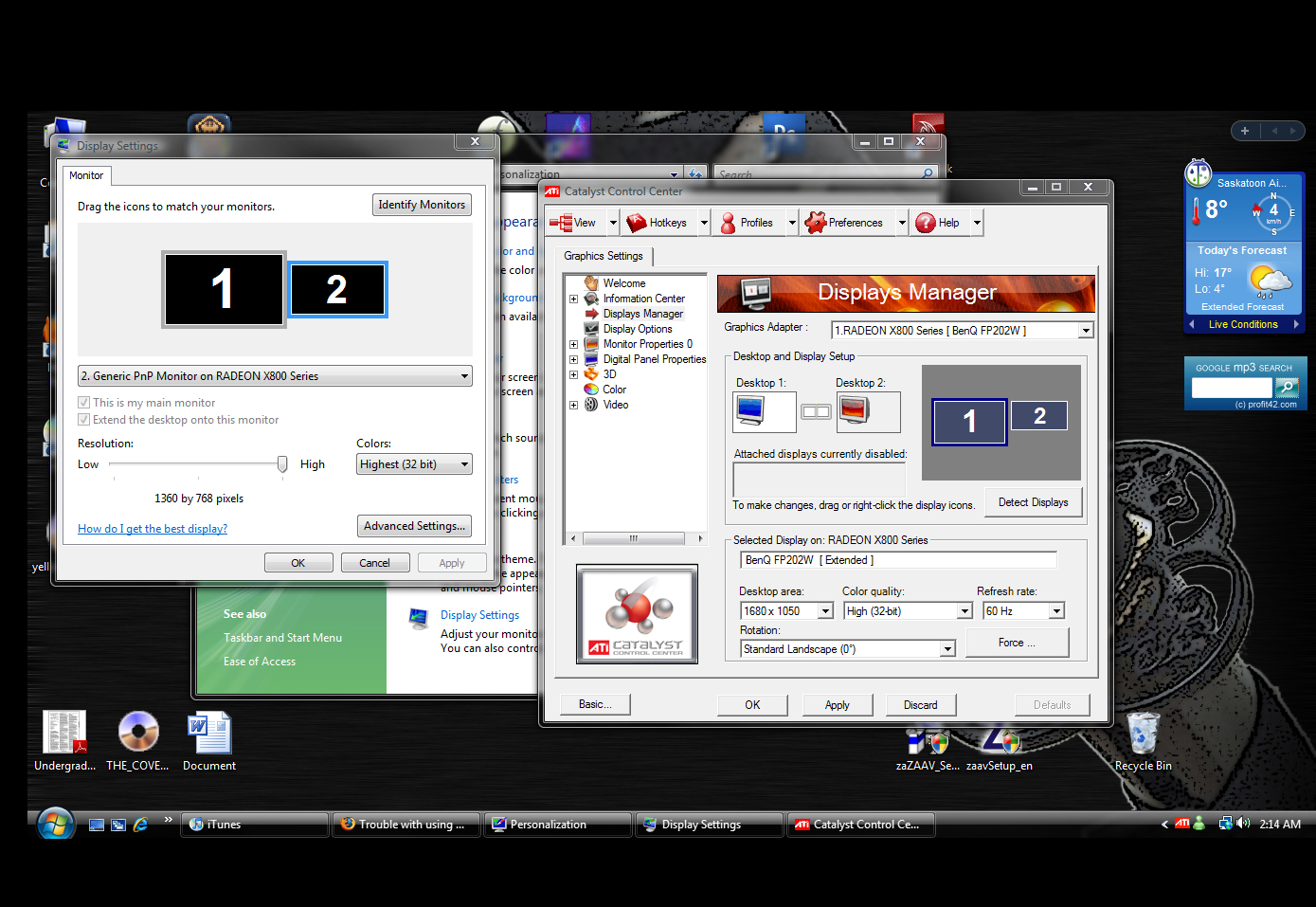Click the Preferences gear icon

815,223
